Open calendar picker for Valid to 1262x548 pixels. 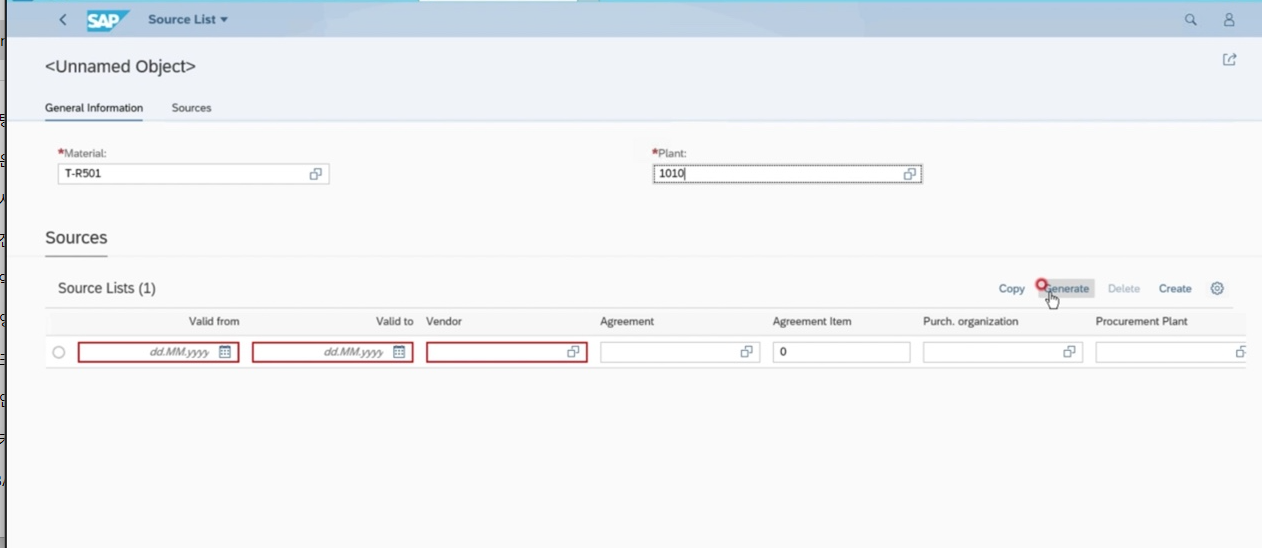tap(400, 352)
